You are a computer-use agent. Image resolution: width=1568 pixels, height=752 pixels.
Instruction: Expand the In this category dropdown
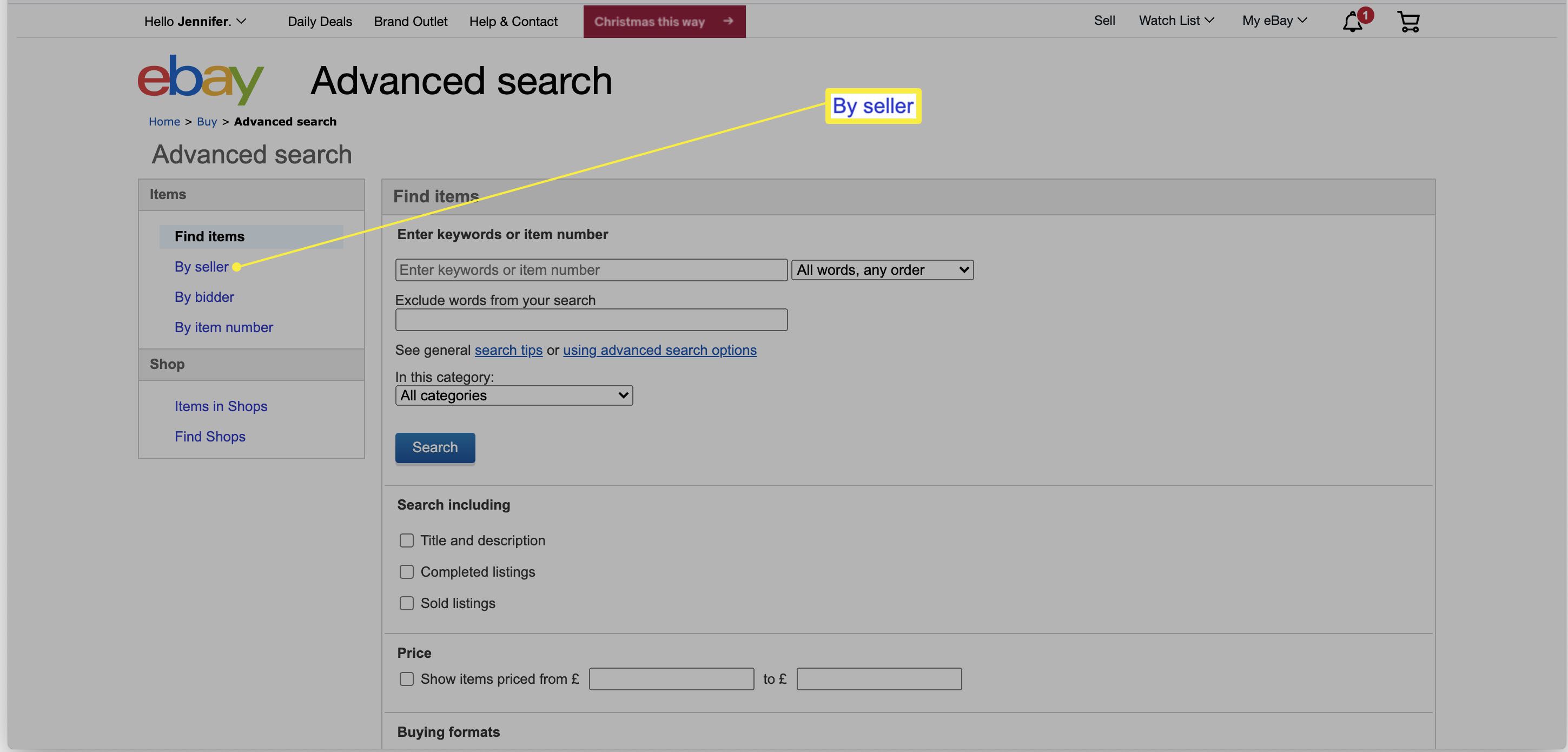click(x=514, y=395)
